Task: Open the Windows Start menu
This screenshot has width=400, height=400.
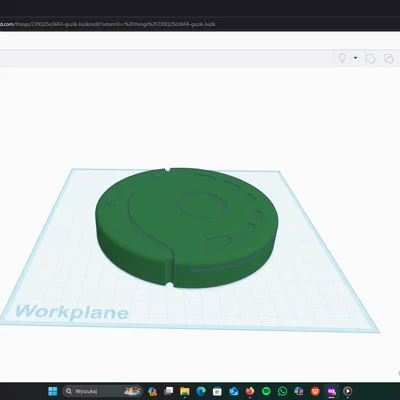Action: click(53, 391)
